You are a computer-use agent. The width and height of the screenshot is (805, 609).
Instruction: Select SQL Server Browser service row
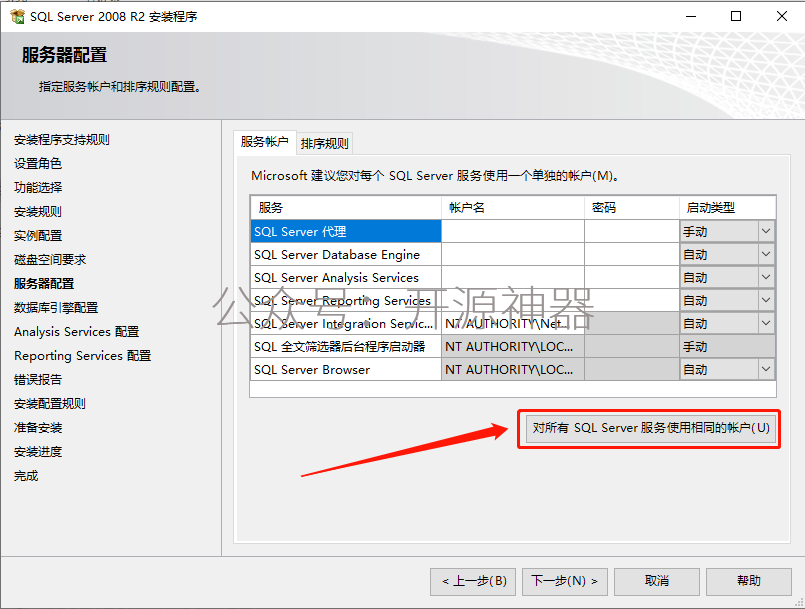point(346,369)
